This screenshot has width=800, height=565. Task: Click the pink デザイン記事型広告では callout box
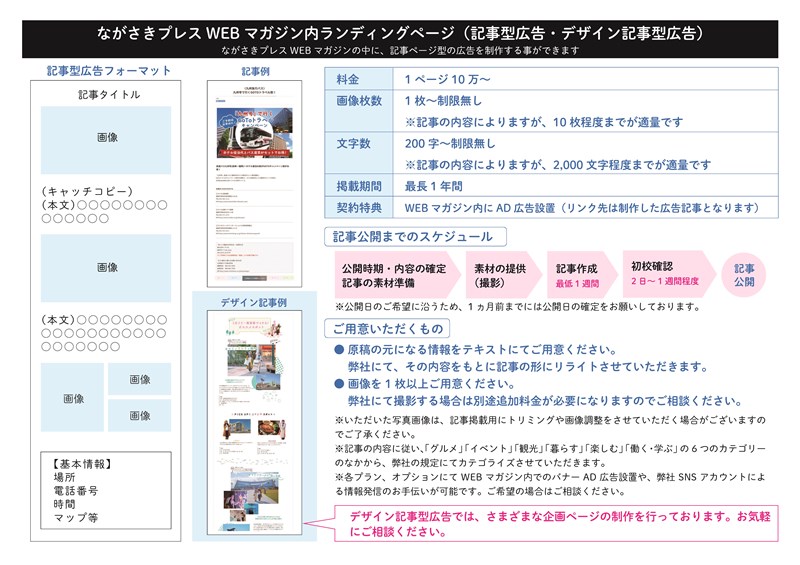click(x=556, y=523)
